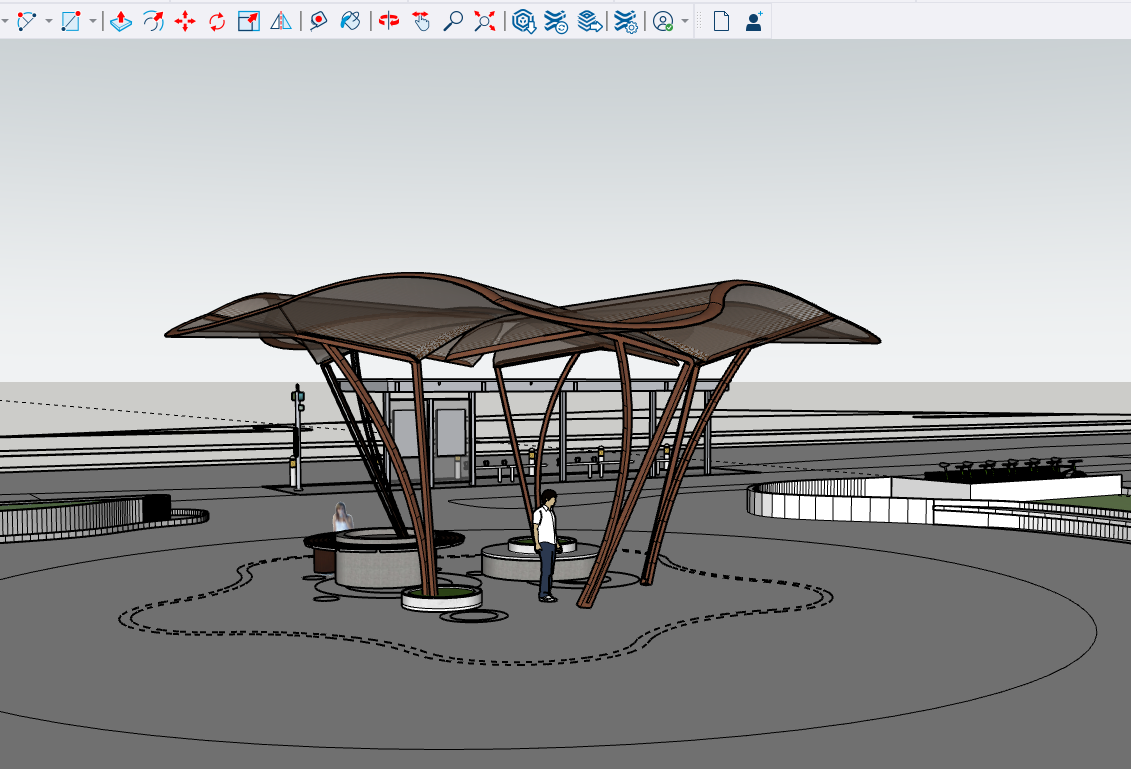Select the Flip mirror tool

281,21
